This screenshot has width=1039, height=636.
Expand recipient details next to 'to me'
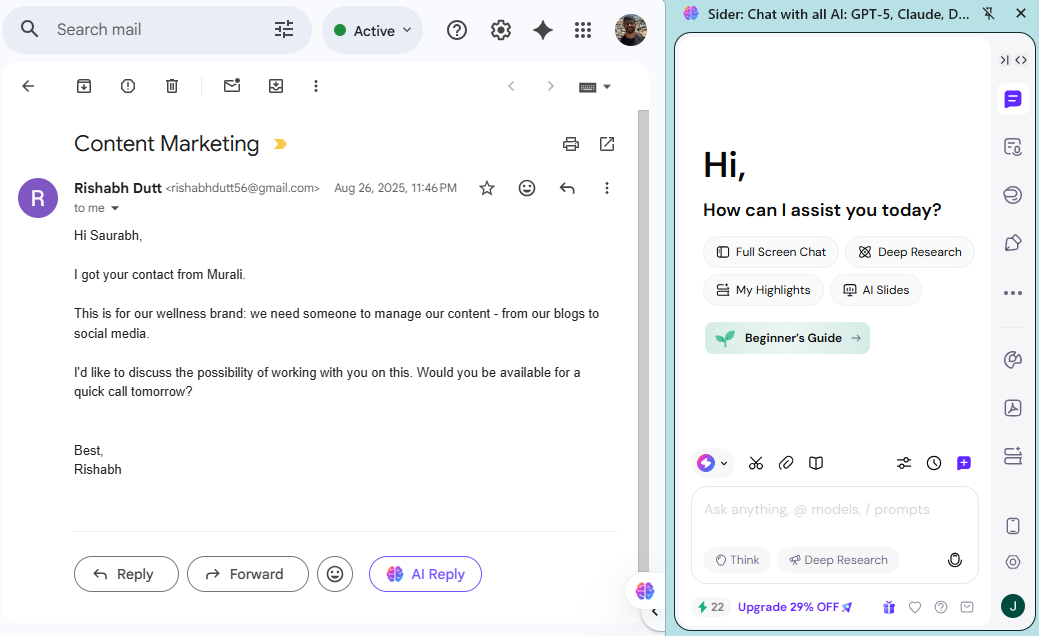click(x=114, y=209)
